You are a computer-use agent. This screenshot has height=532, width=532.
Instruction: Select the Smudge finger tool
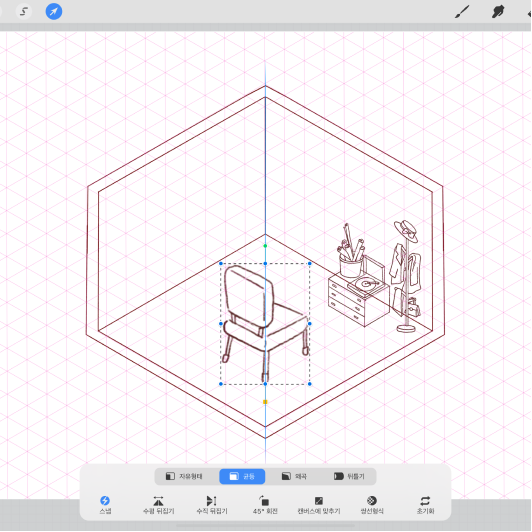[497, 12]
